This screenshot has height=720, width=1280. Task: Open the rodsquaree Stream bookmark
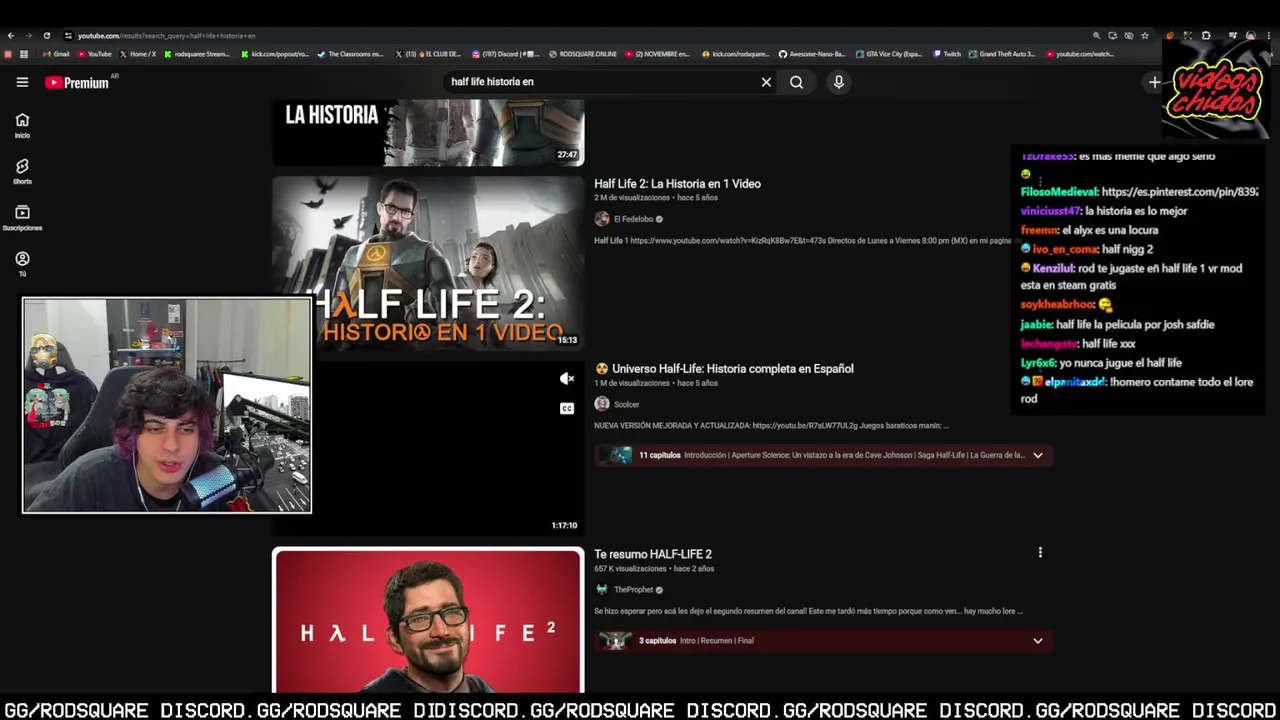pyautogui.click(x=197, y=54)
